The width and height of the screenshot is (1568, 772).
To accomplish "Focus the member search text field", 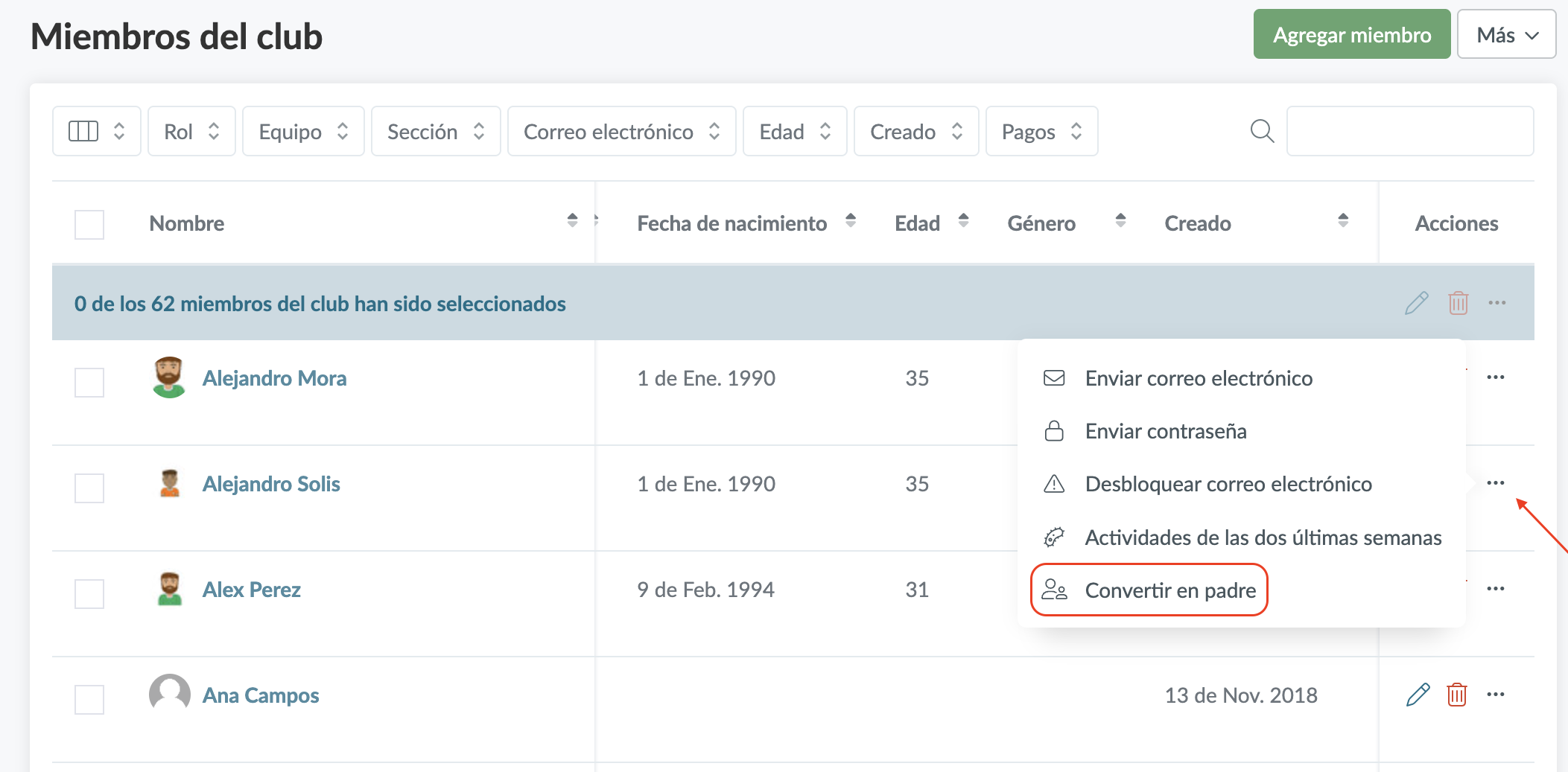I will 1409,131.
